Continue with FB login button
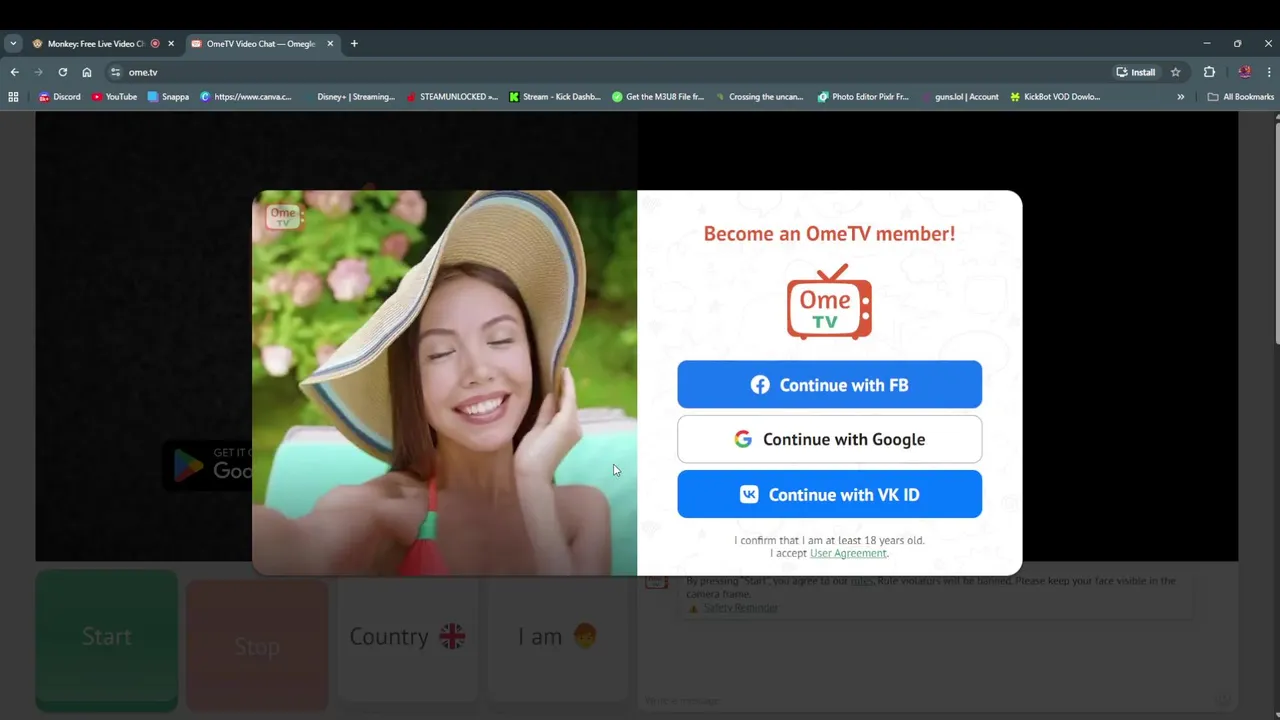This screenshot has width=1280, height=720. [829, 385]
